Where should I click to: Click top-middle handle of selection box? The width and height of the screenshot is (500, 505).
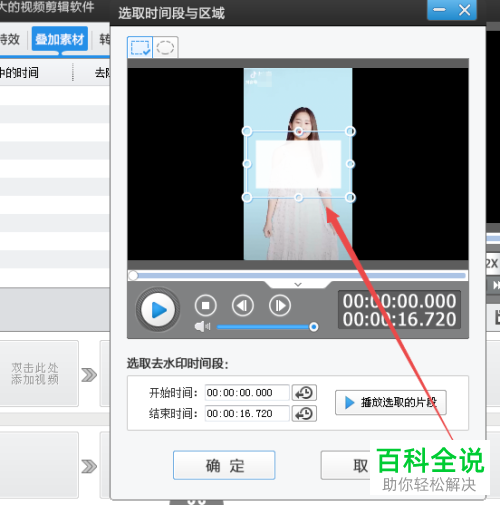pos(299,131)
